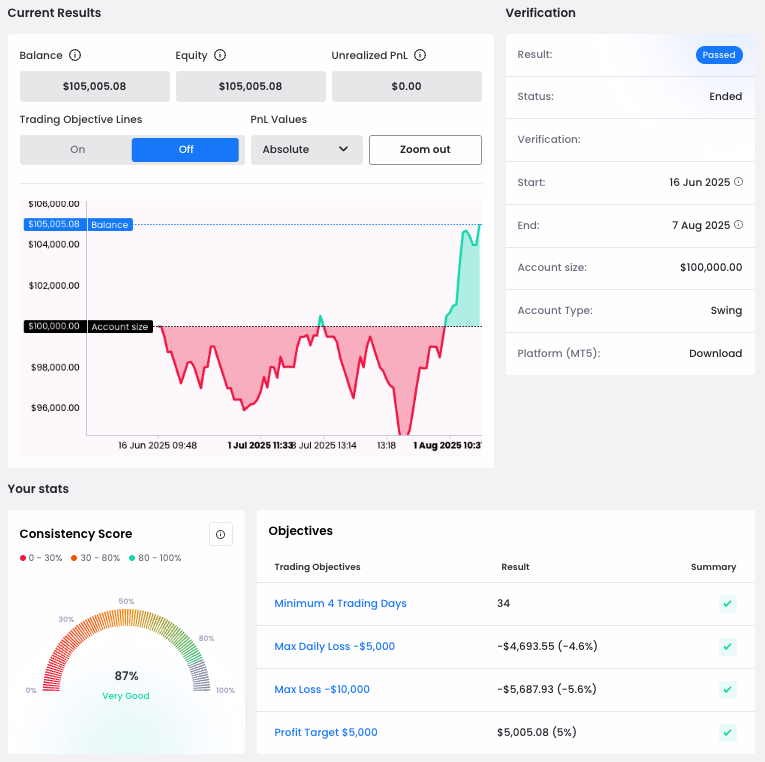Click the info icon beside Equity
The image size is (765, 762).
[220, 55]
